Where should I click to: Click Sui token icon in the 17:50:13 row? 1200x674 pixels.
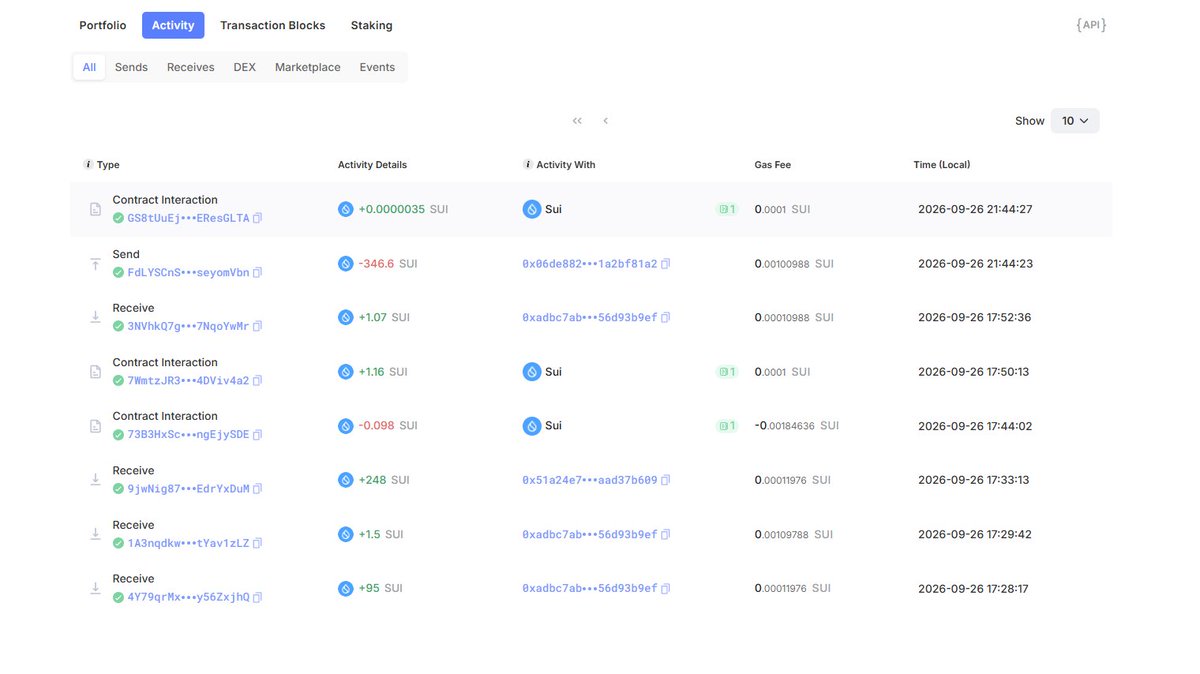coord(532,372)
